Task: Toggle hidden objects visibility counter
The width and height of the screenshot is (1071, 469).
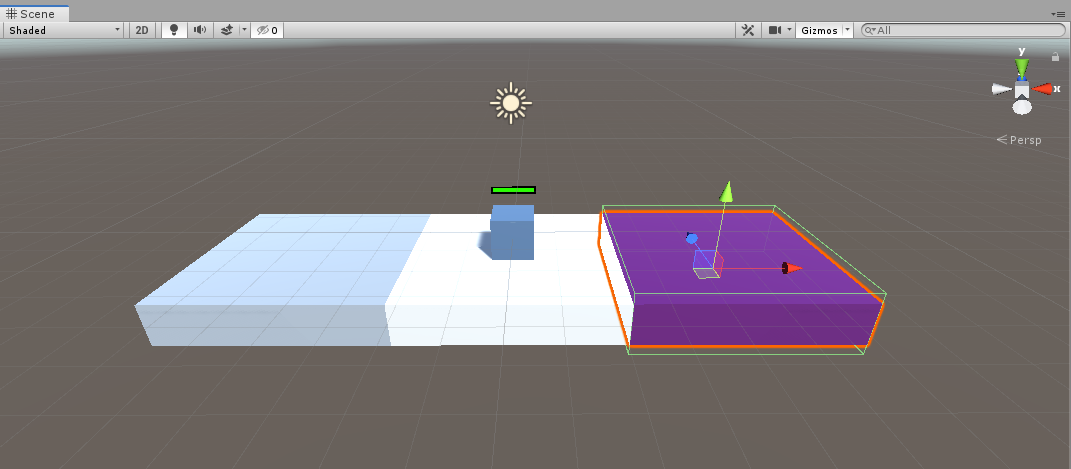Action: 267,30
